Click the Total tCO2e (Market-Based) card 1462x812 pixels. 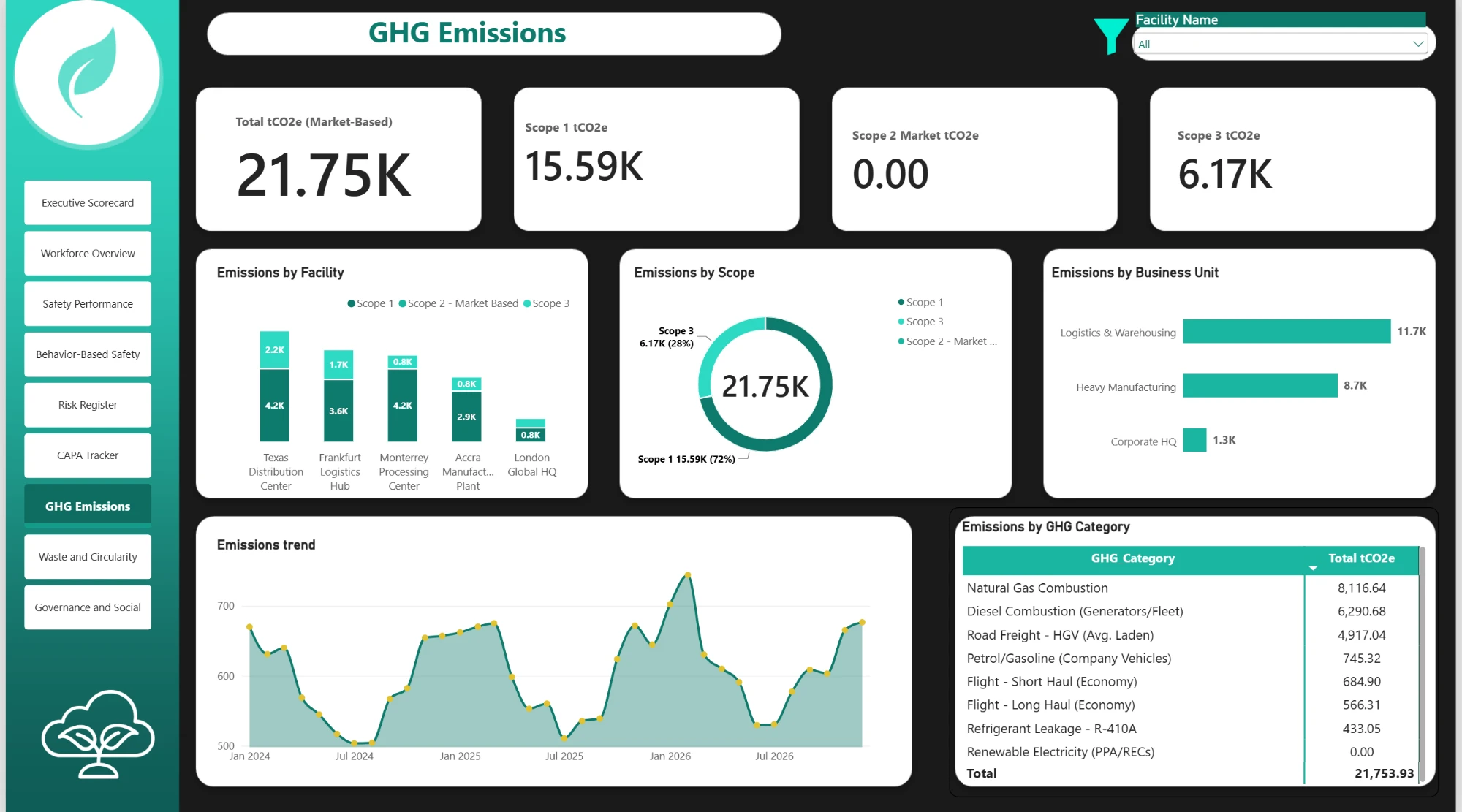338,159
